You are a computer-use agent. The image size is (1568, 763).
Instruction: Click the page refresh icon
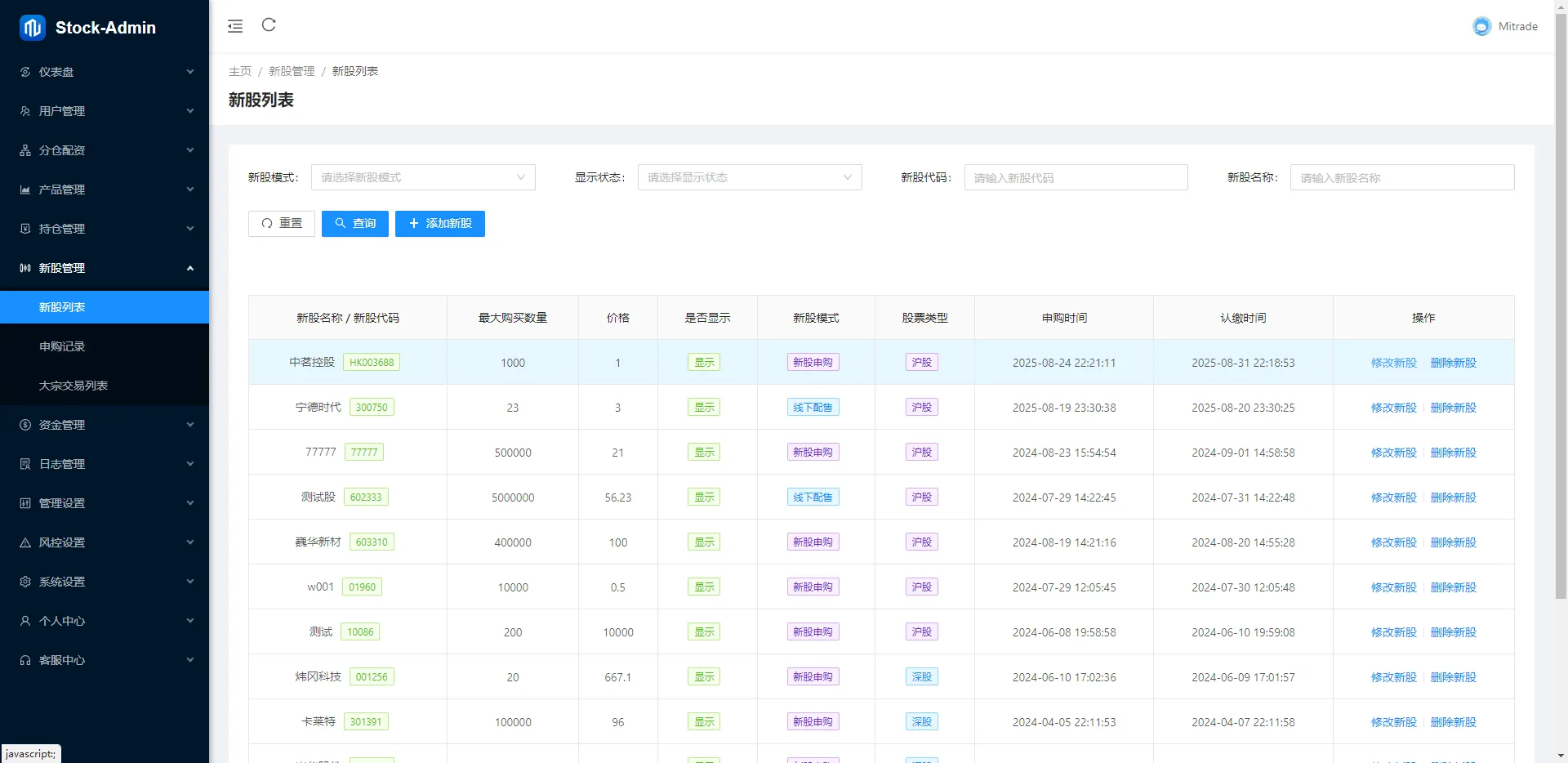pos(269,25)
